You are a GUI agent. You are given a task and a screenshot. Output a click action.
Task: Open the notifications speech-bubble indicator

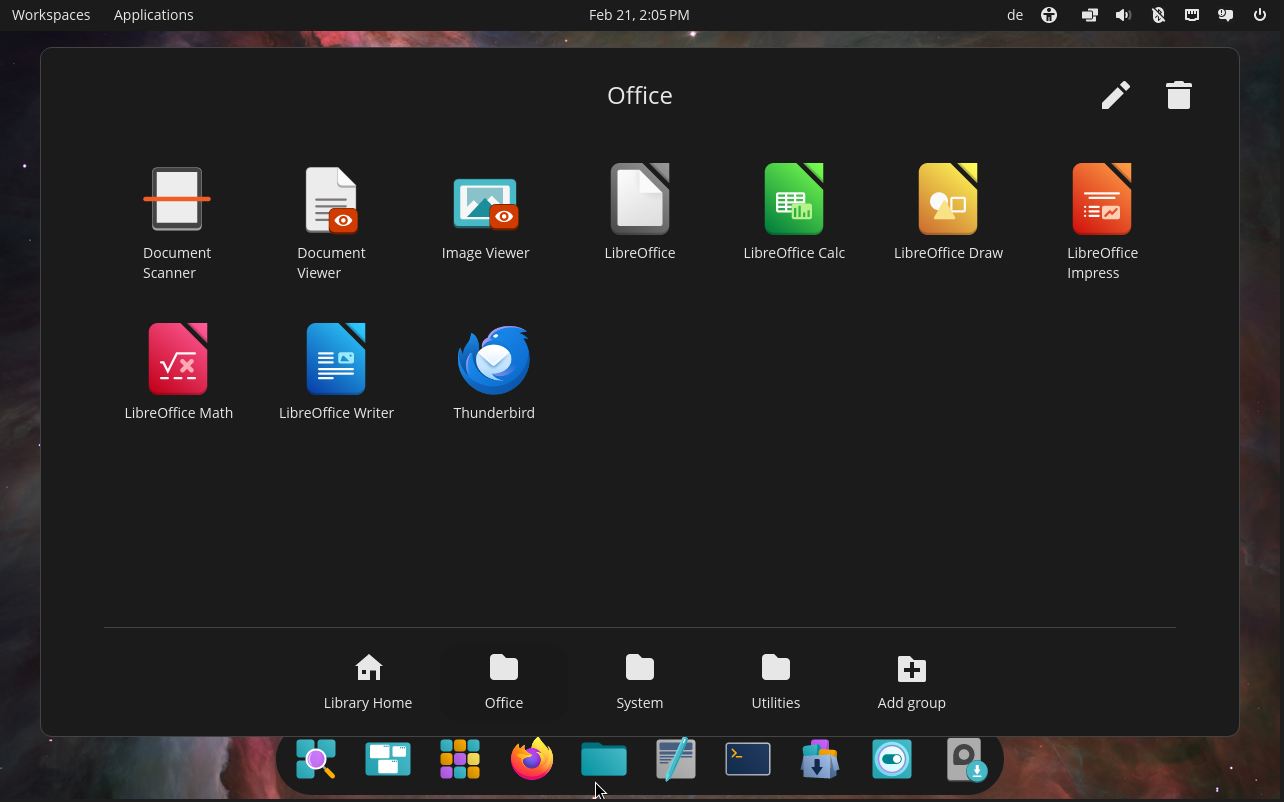click(x=1226, y=15)
